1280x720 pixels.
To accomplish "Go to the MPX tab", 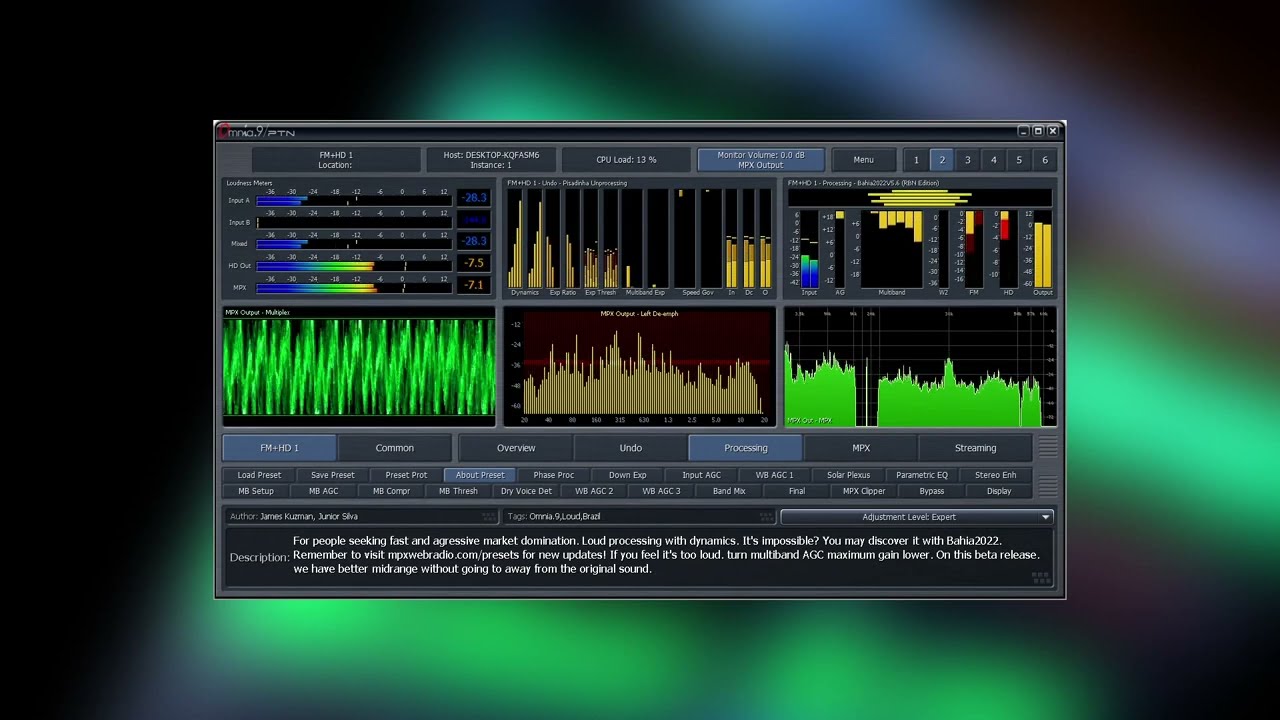I will click(861, 448).
